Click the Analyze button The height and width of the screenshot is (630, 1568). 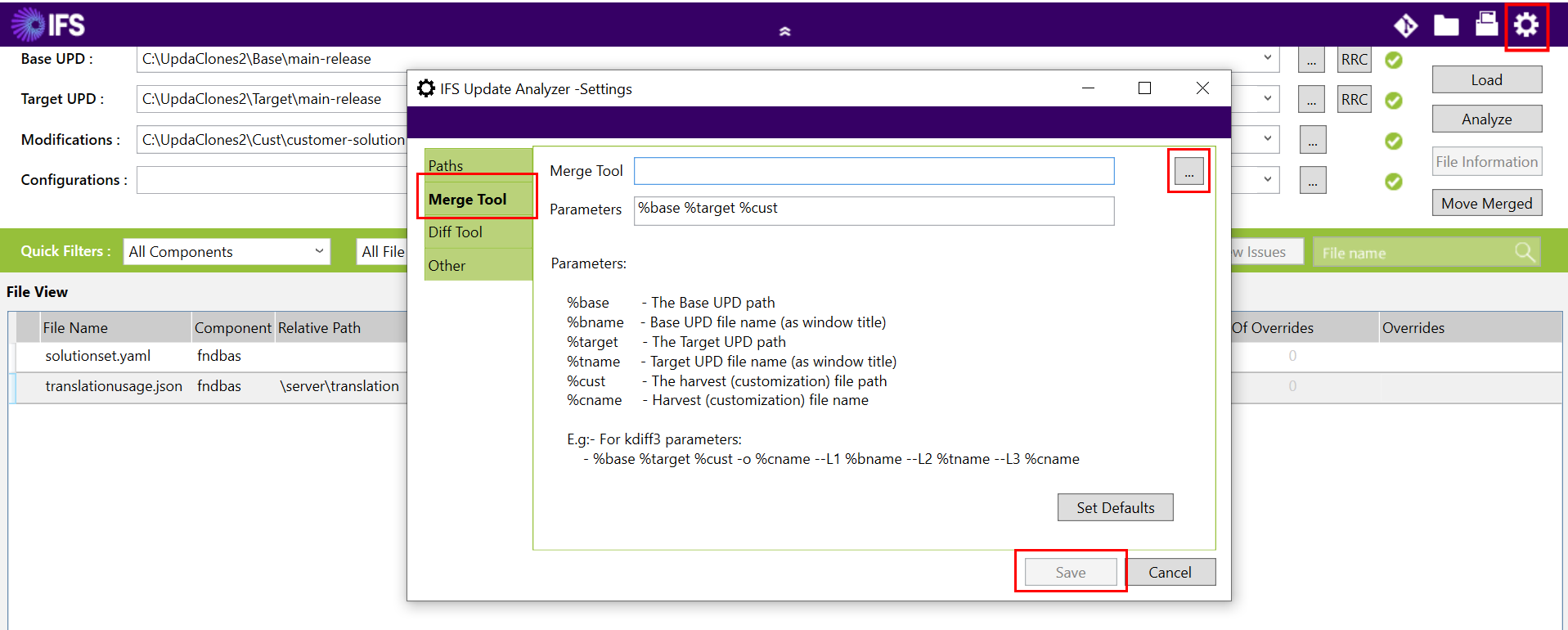tap(1487, 119)
